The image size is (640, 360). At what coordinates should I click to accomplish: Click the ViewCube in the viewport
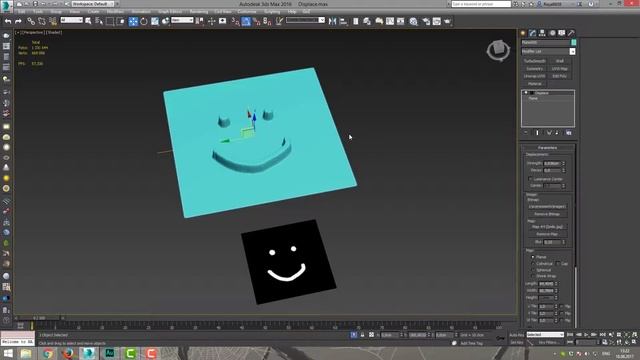[498, 50]
